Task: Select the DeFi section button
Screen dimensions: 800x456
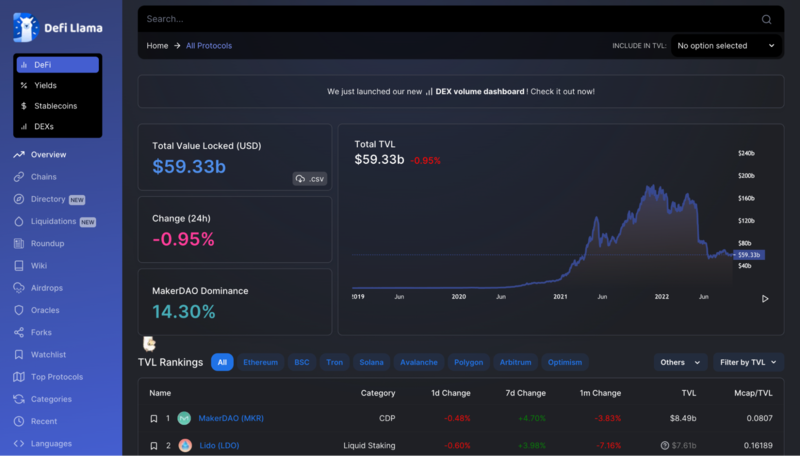Action: click(x=58, y=65)
